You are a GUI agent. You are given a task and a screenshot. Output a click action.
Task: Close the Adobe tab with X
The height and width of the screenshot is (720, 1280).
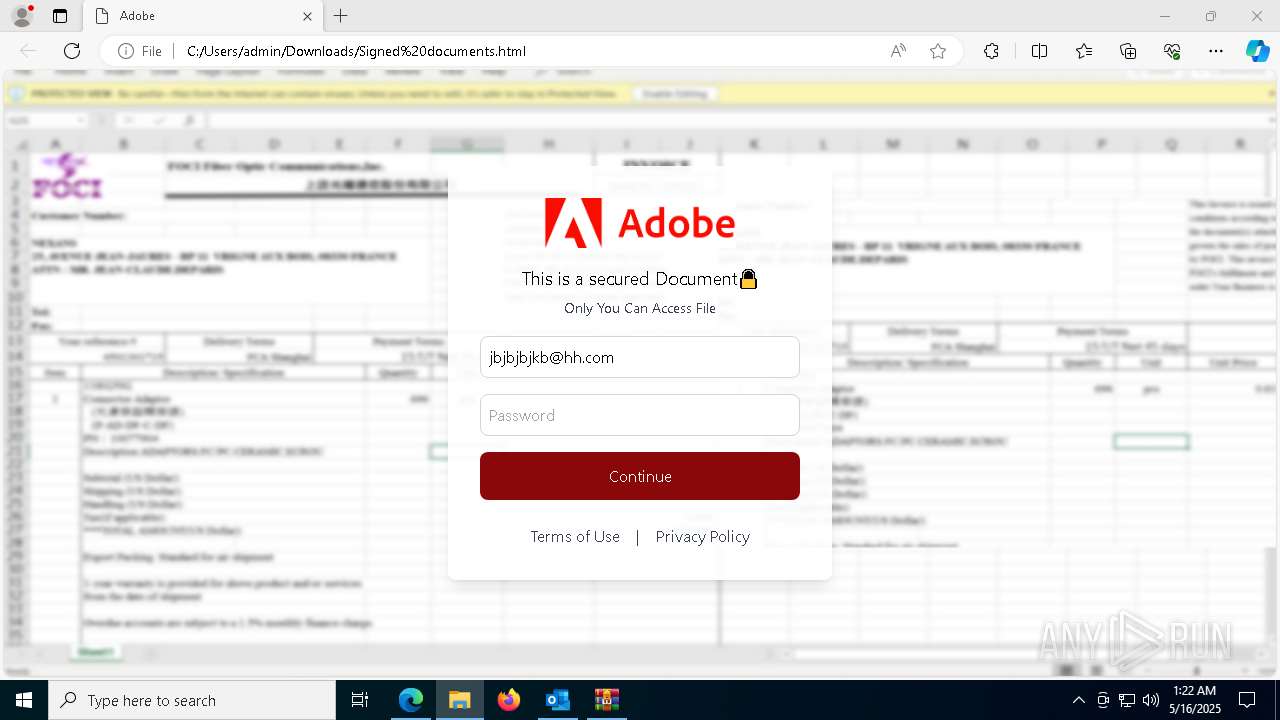[307, 16]
